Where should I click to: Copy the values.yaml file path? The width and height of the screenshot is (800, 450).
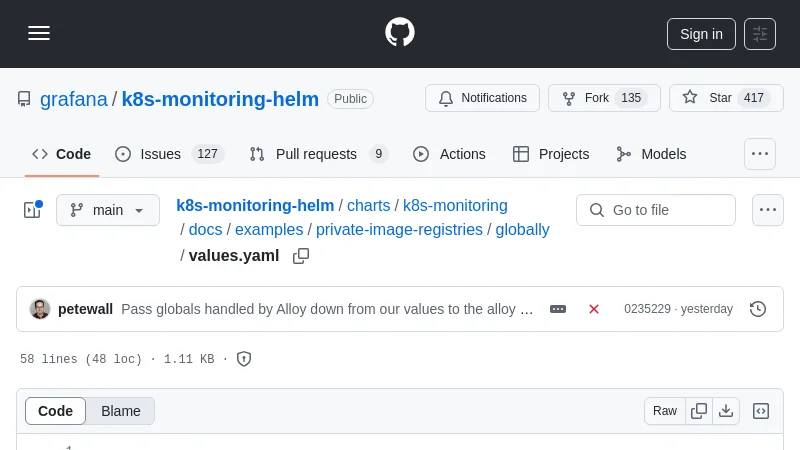click(x=301, y=256)
